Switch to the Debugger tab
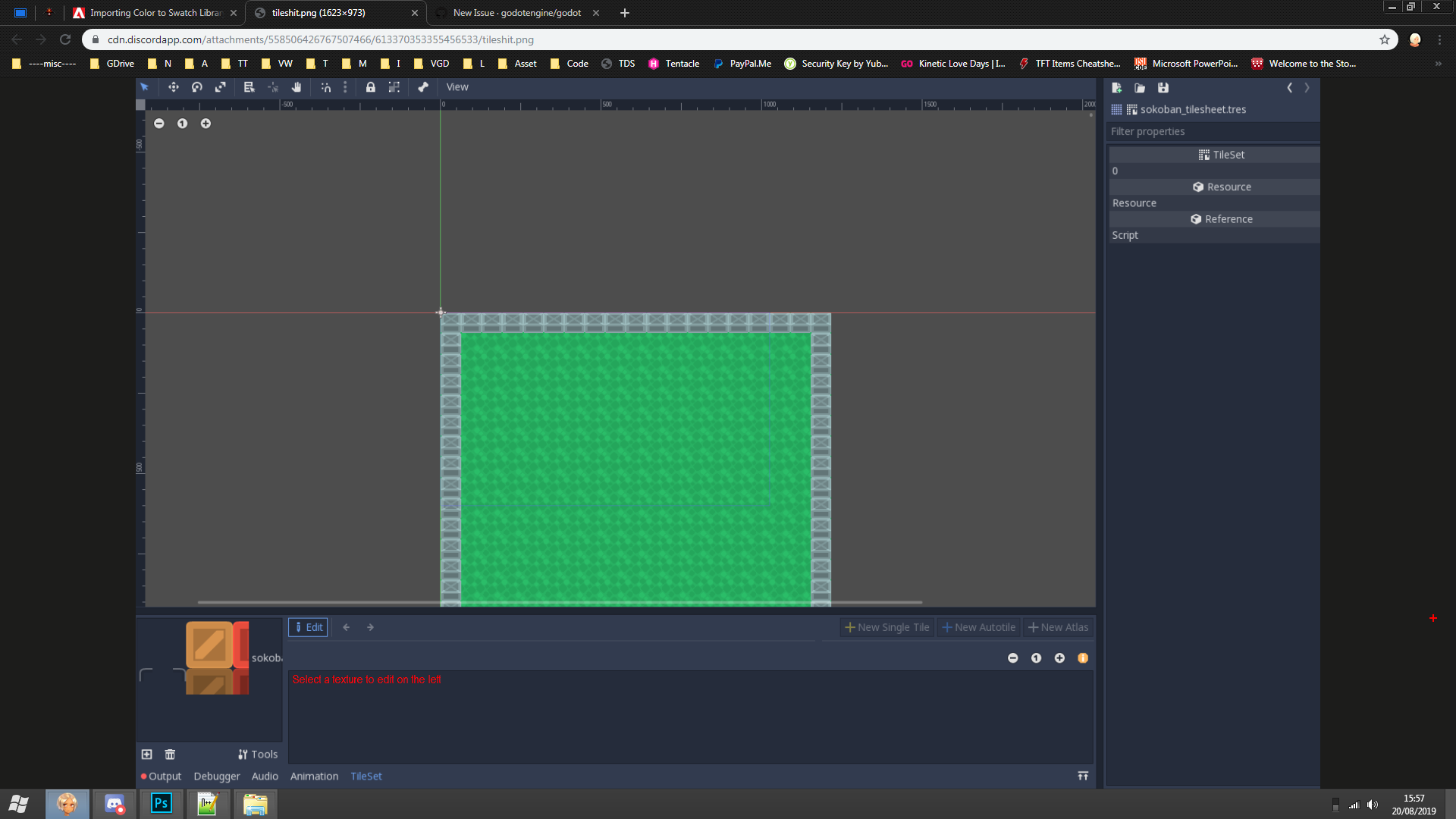The width and height of the screenshot is (1456, 819). click(x=216, y=776)
